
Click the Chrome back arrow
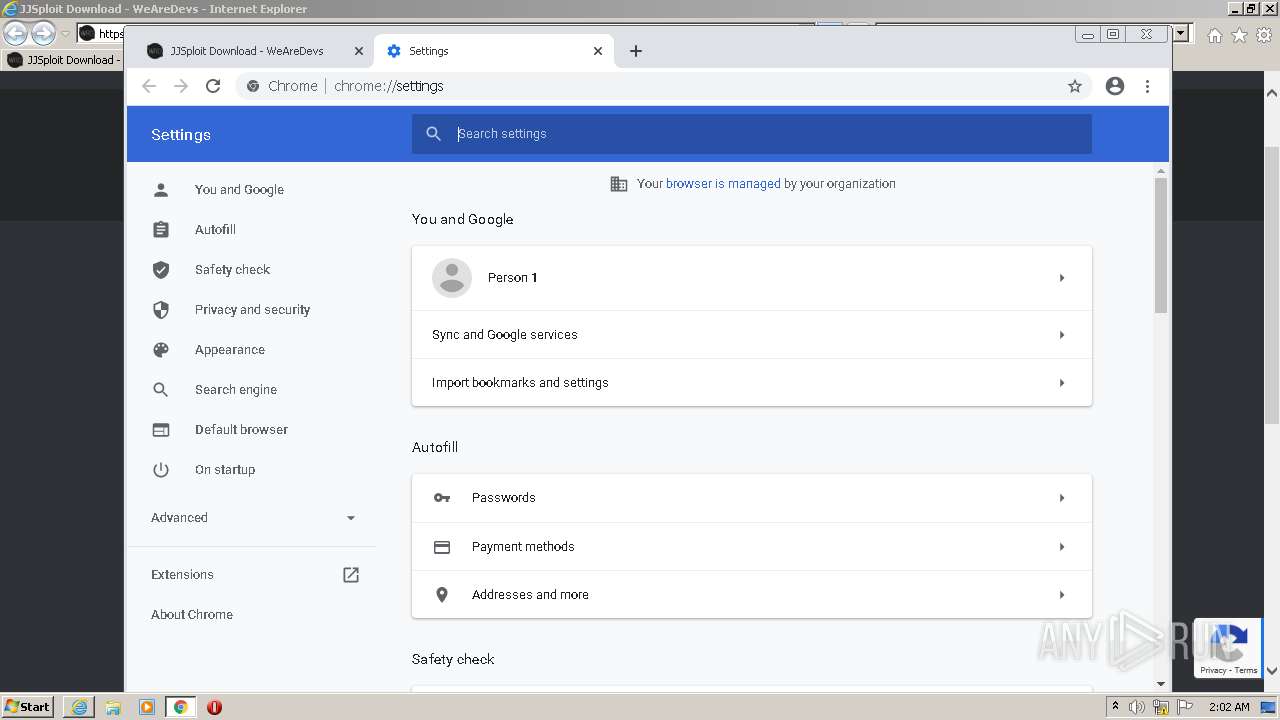click(x=149, y=86)
